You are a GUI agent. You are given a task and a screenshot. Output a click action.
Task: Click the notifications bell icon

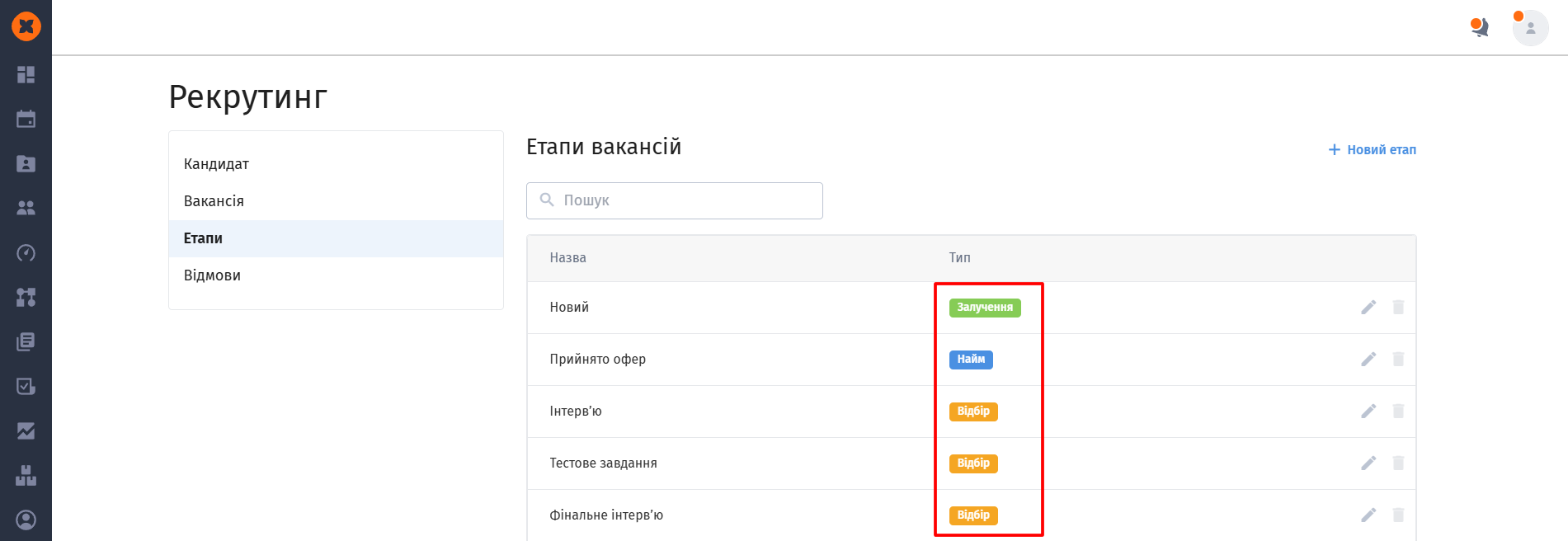click(1480, 28)
